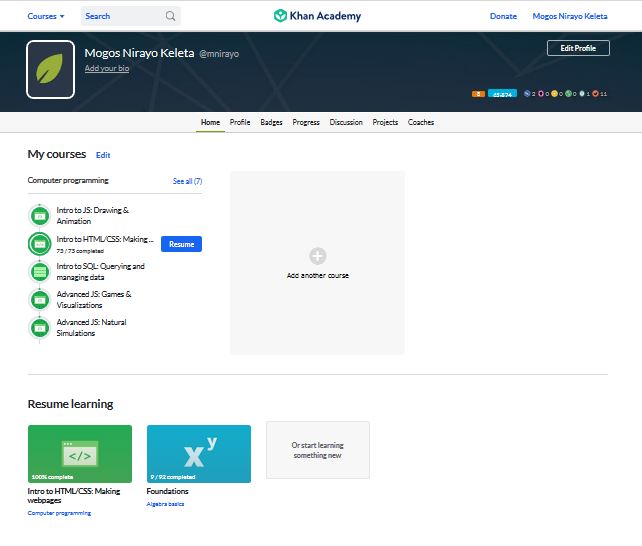Image resolution: width=642 pixels, height=546 pixels.
Task: Click the Computer programming heading
Action: click(68, 180)
